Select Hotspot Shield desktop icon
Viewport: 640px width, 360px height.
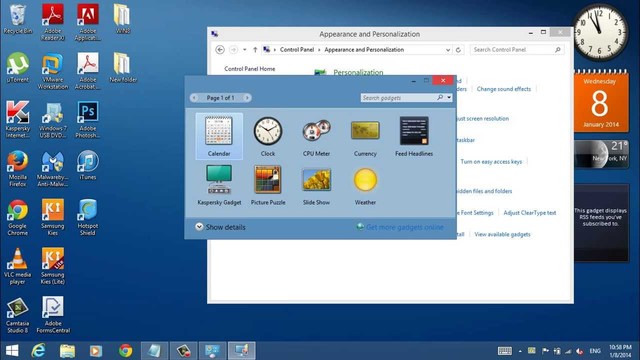click(x=88, y=217)
